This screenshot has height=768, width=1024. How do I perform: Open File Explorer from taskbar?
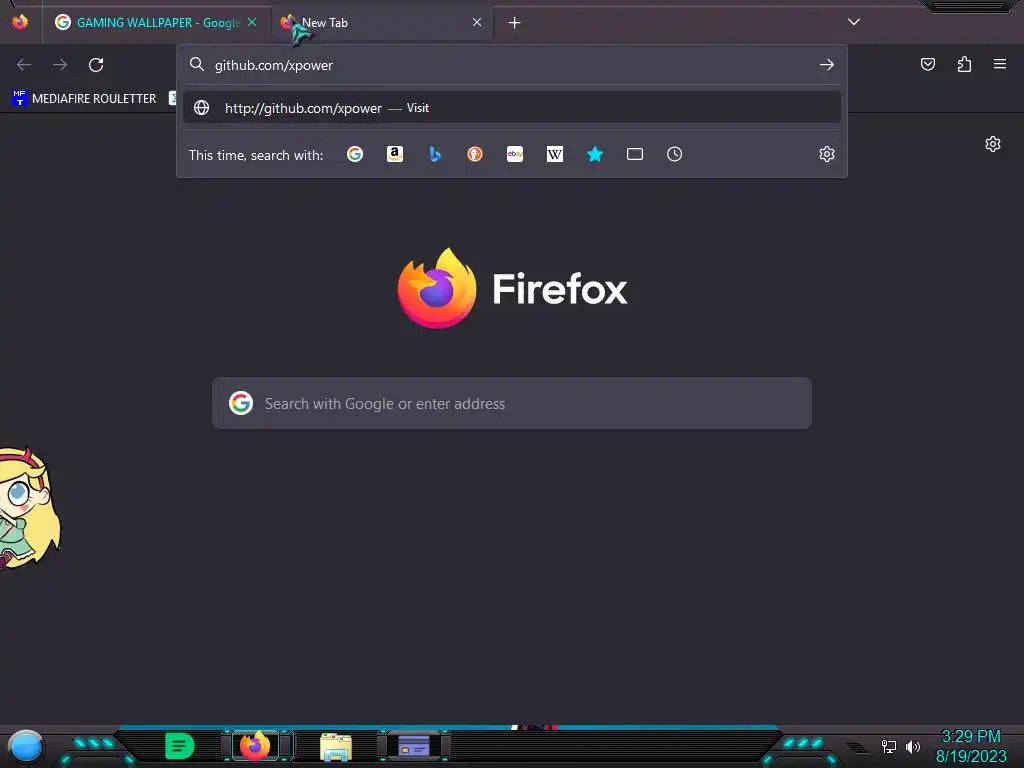pos(336,747)
